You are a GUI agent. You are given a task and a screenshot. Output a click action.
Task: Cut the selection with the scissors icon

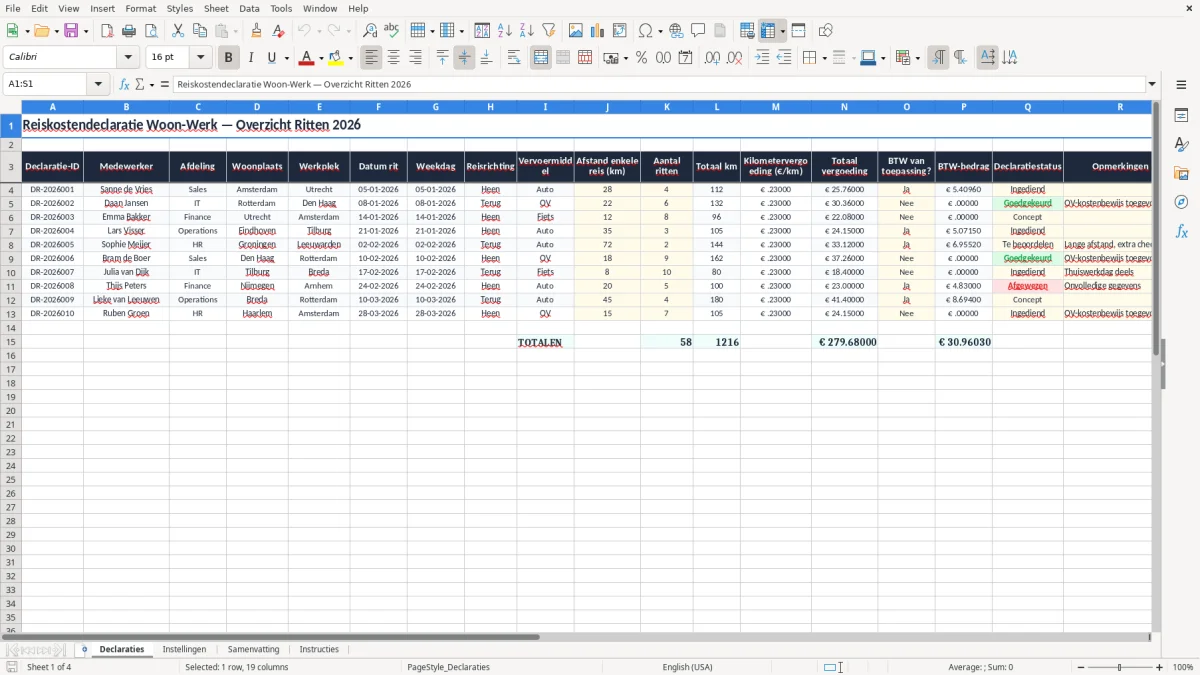coord(178,31)
